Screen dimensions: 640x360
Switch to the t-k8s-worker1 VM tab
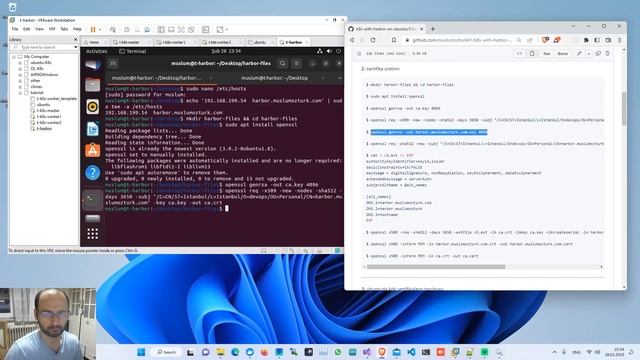[173, 42]
